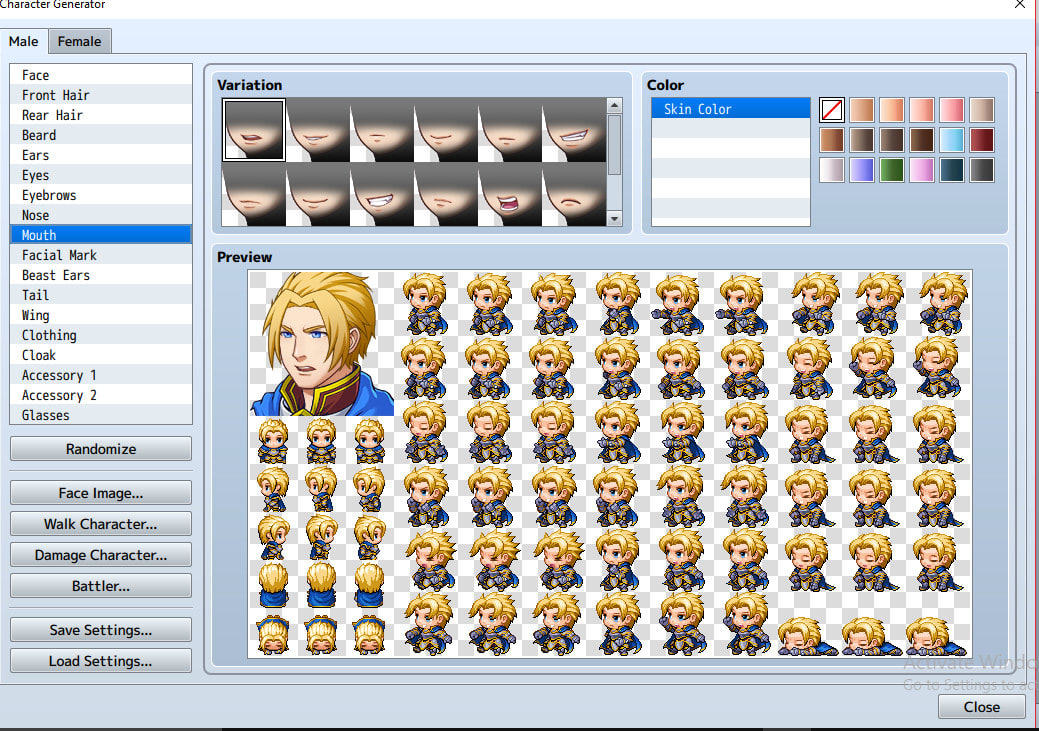Pick the frowning mouth ending bottom row
The height and width of the screenshot is (731, 1039).
point(574,194)
